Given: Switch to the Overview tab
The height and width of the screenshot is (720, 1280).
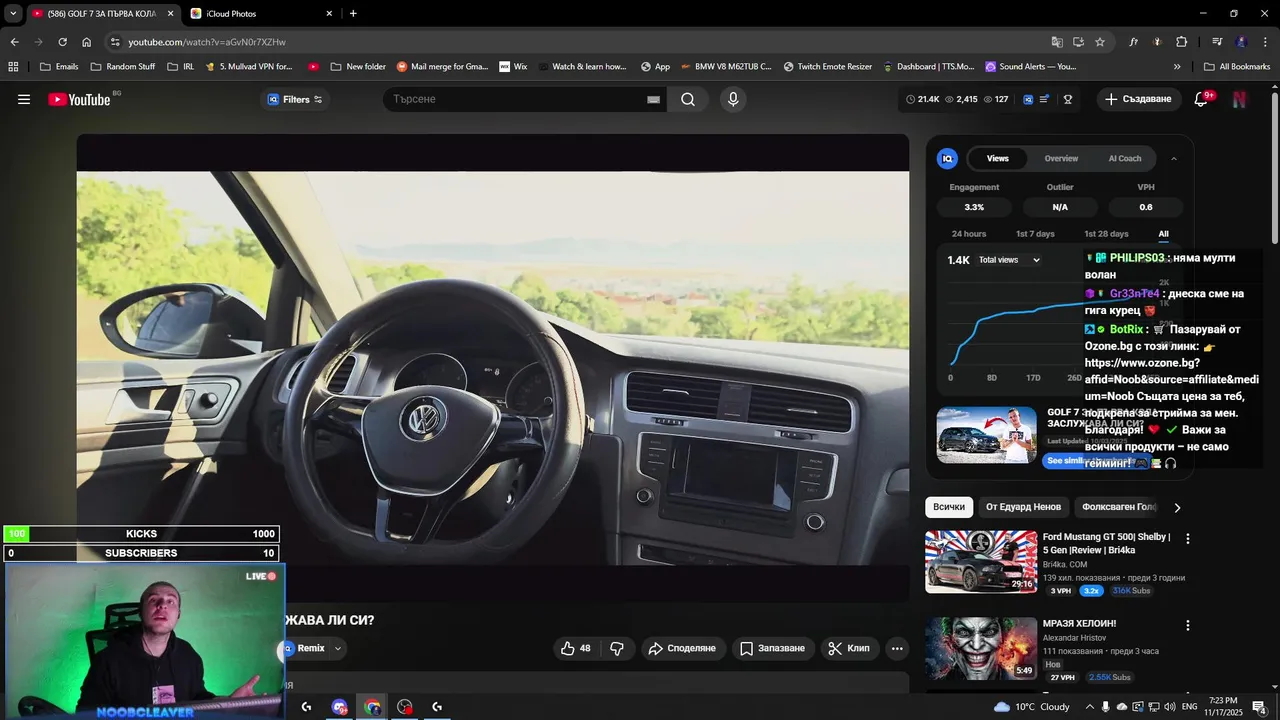Looking at the screenshot, I should (1061, 158).
